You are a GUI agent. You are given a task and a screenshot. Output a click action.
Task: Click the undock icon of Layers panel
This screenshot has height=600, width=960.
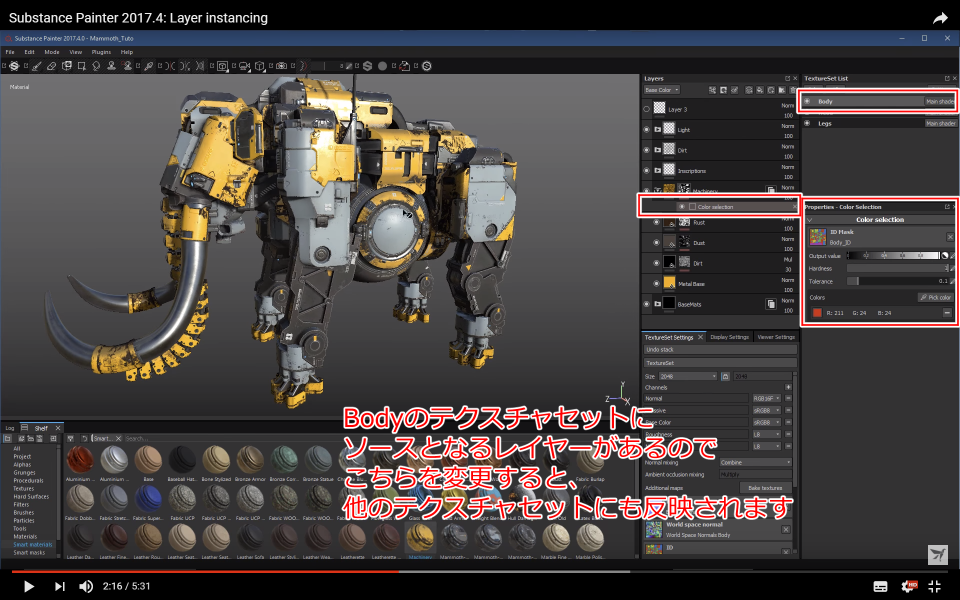coord(787,78)
